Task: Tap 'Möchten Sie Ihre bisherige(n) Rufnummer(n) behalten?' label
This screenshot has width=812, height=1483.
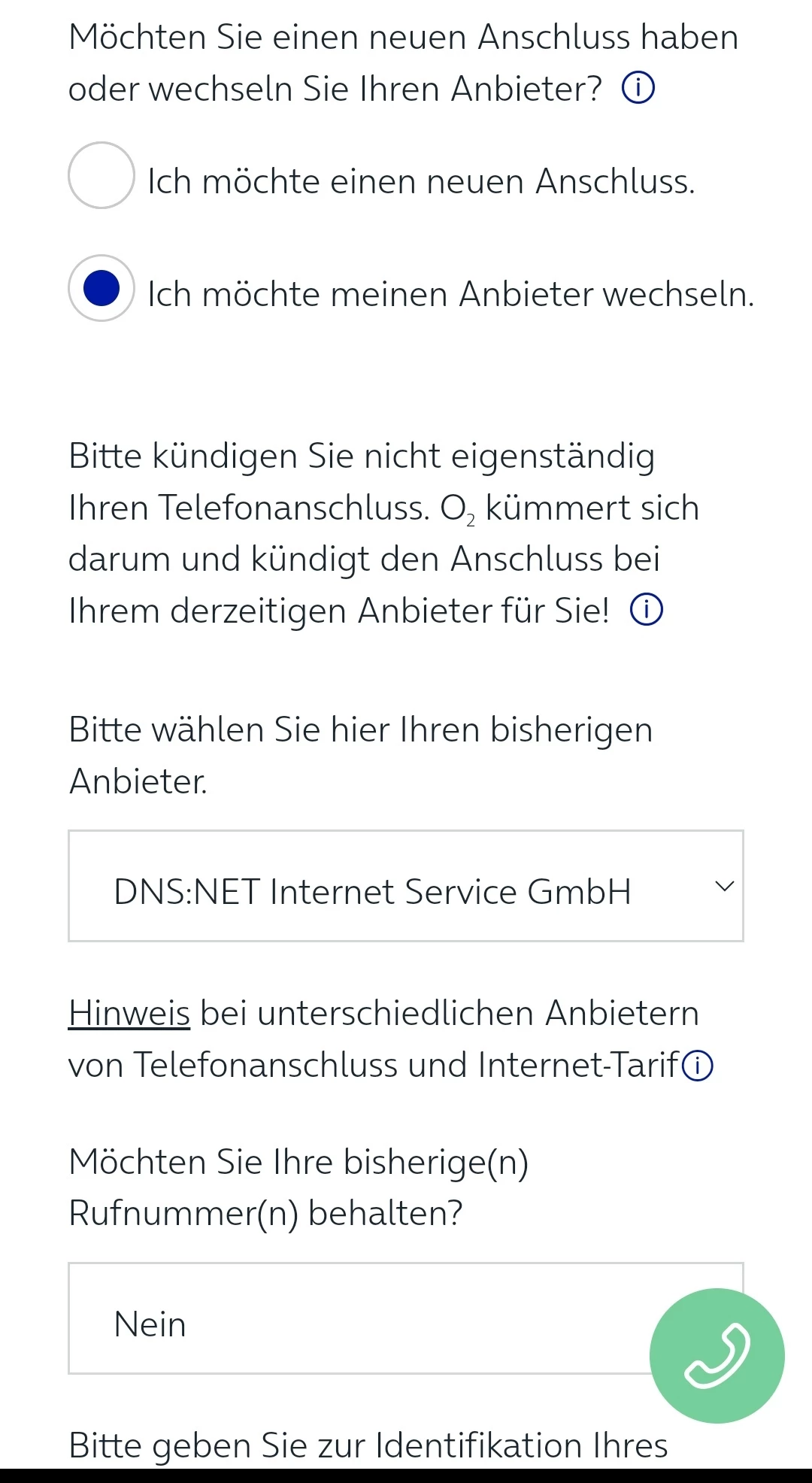Action: 299,1187
